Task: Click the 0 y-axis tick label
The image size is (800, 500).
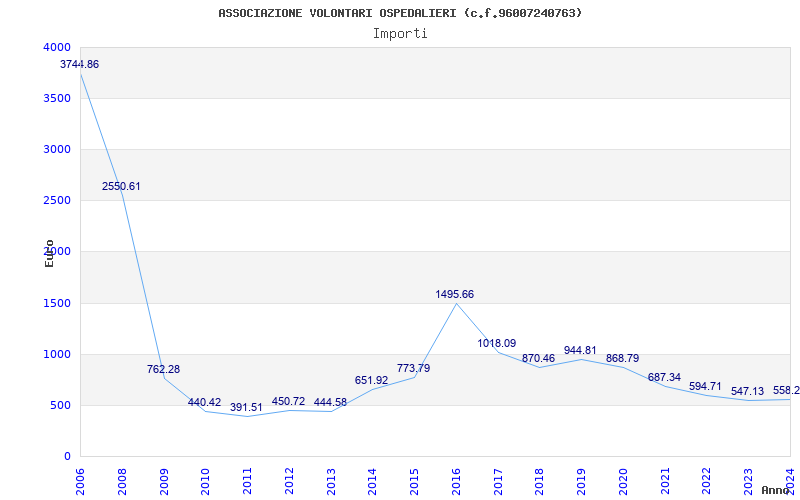Action: pos(67,456)
